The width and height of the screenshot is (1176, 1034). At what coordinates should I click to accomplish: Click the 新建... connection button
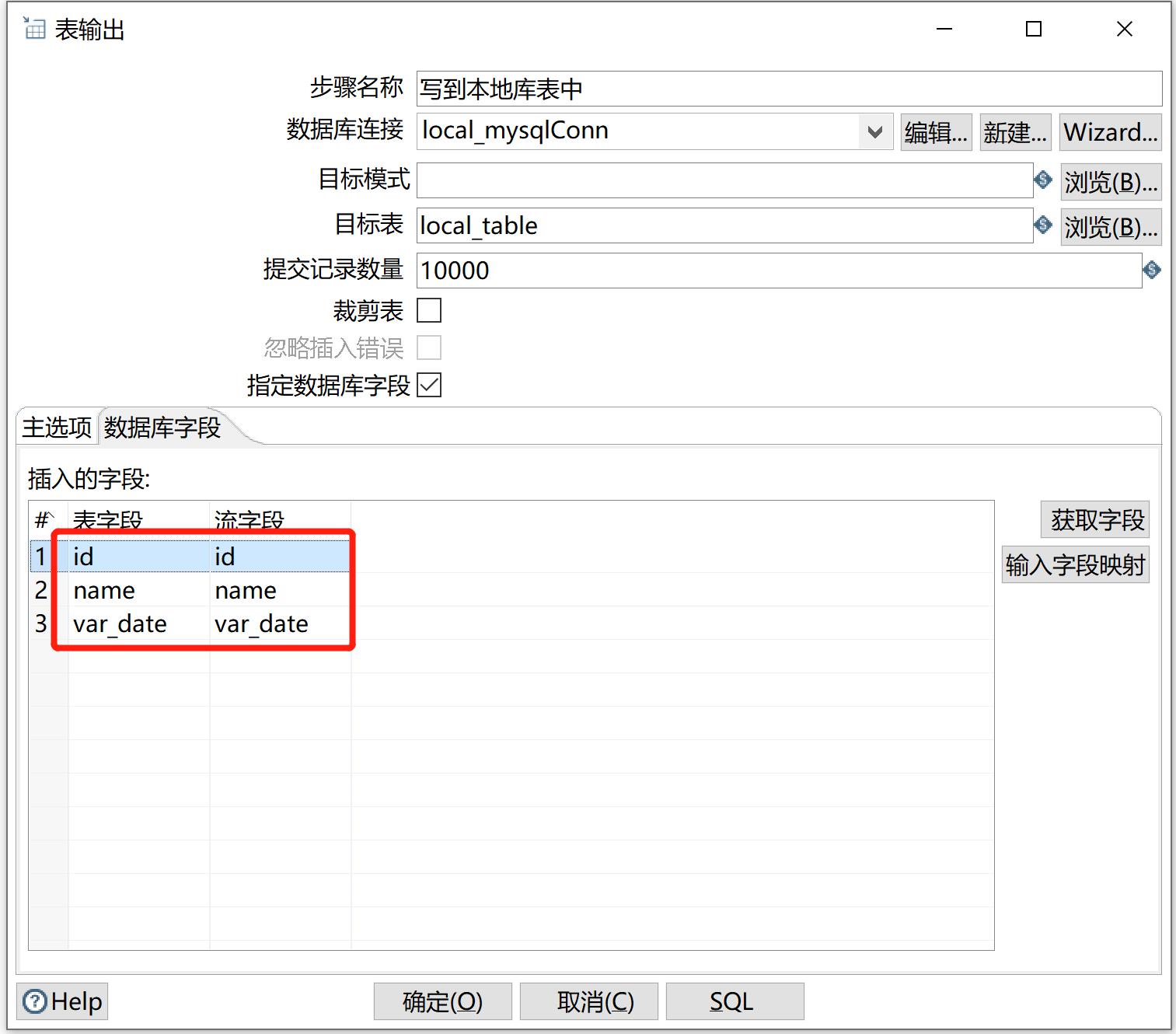[1015, 132]
